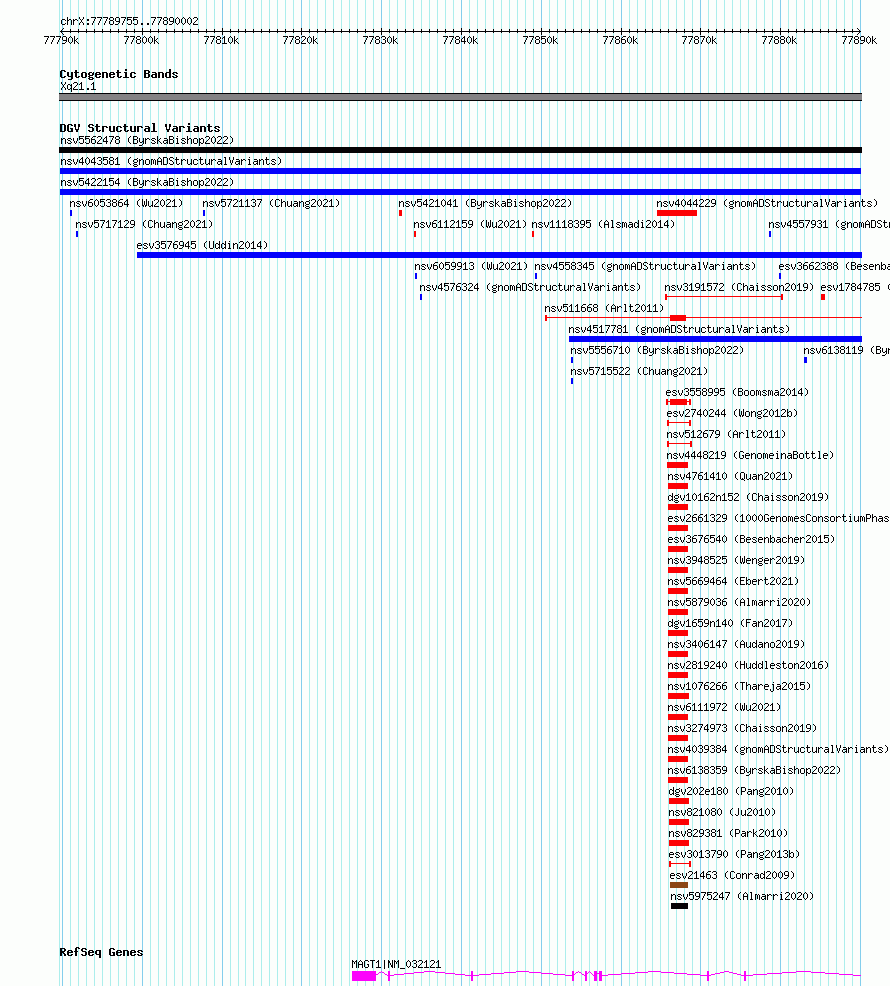This screenshot has height=986, width=890.
Task: Click the nsv5562478 (ByrskaBishop2022) variant label
Action: pyautogui.click(x=147, y=140)
